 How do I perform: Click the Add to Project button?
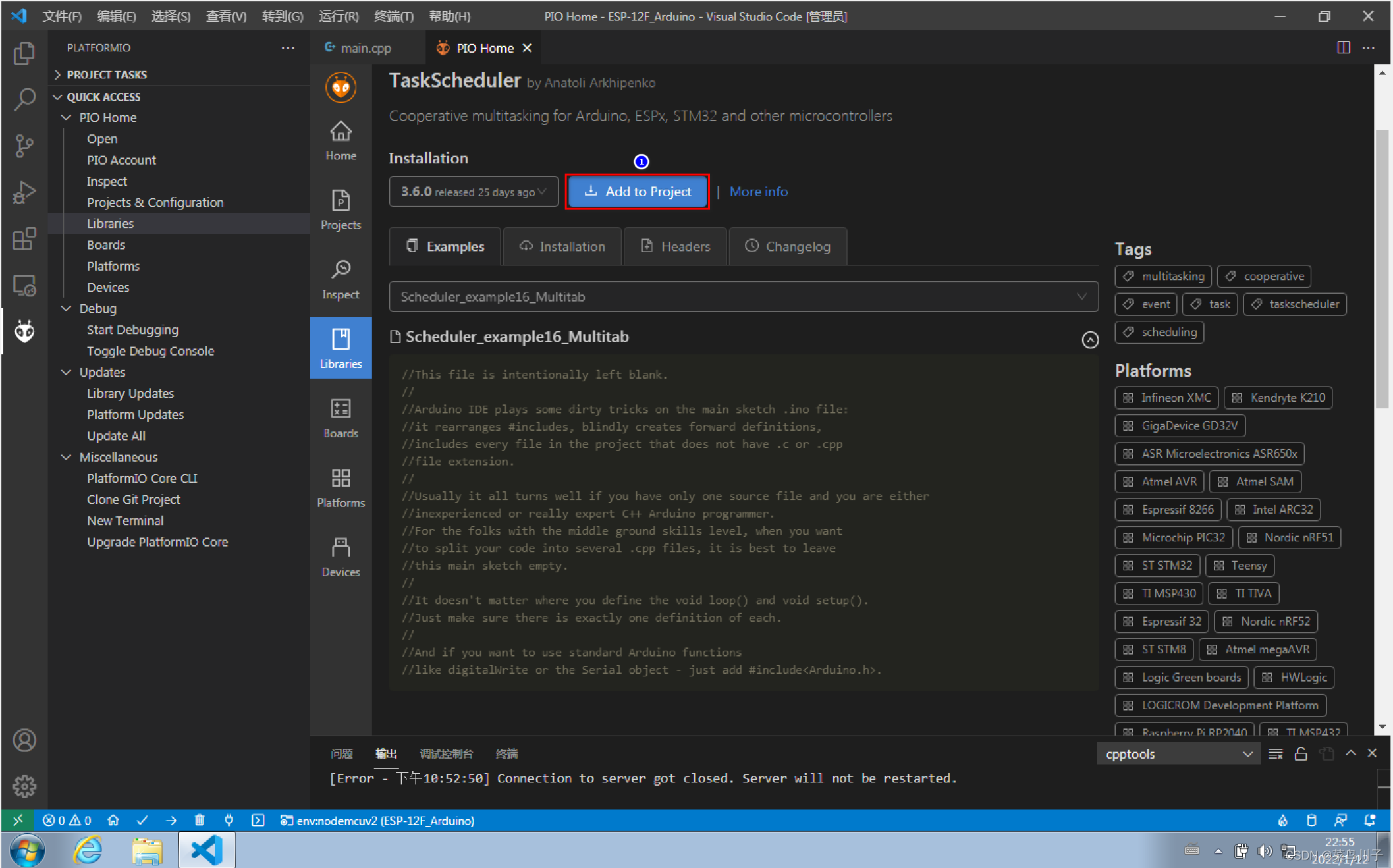[x=637, y=191]
